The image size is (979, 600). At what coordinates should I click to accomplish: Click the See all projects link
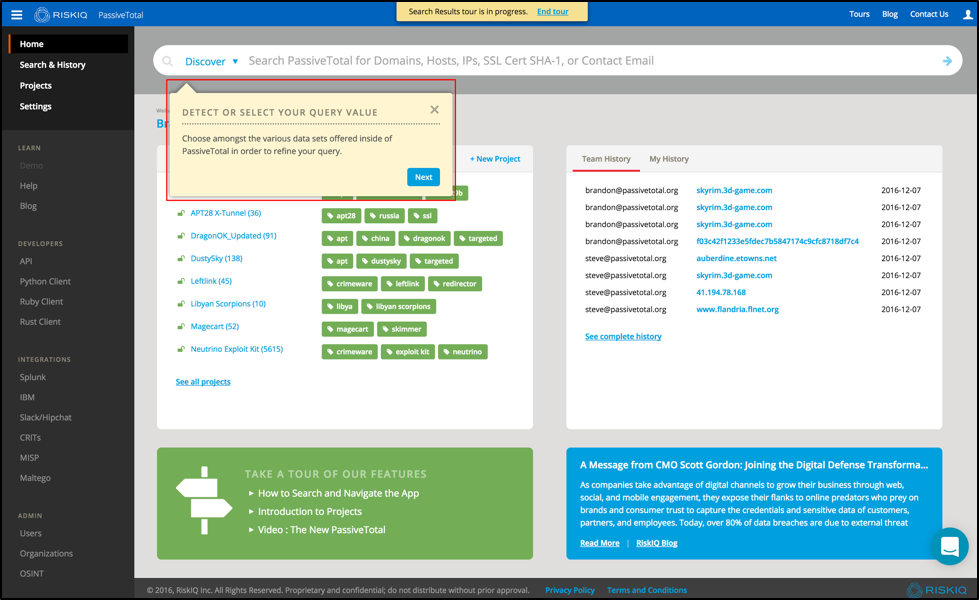[x=203, y=382]
